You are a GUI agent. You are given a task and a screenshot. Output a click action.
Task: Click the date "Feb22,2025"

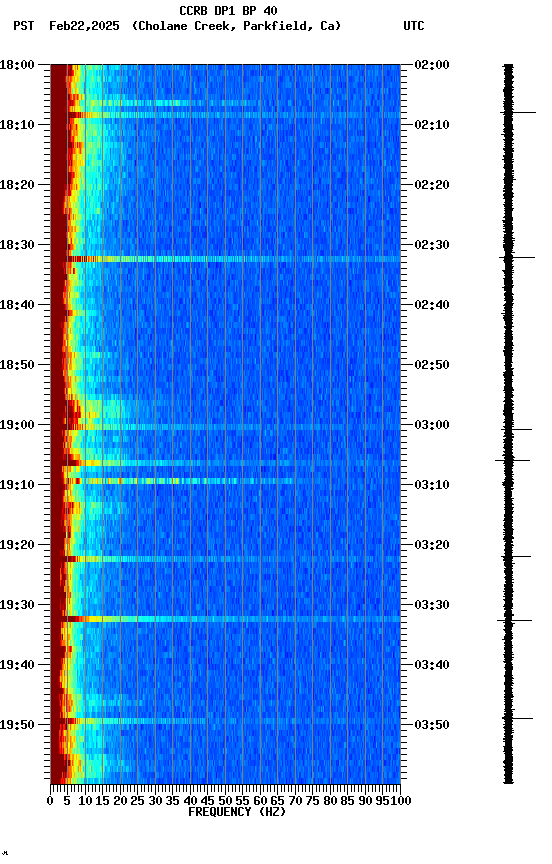[x=84, y=26]
